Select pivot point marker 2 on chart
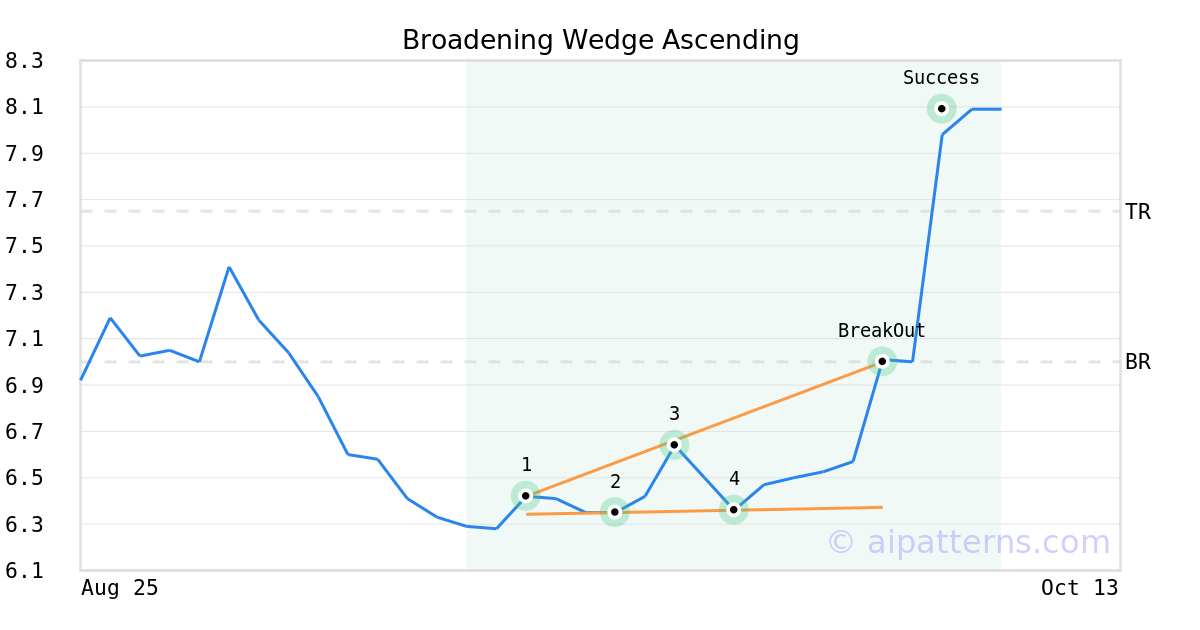Screen dimensions: 1200x630 point(615,512)
